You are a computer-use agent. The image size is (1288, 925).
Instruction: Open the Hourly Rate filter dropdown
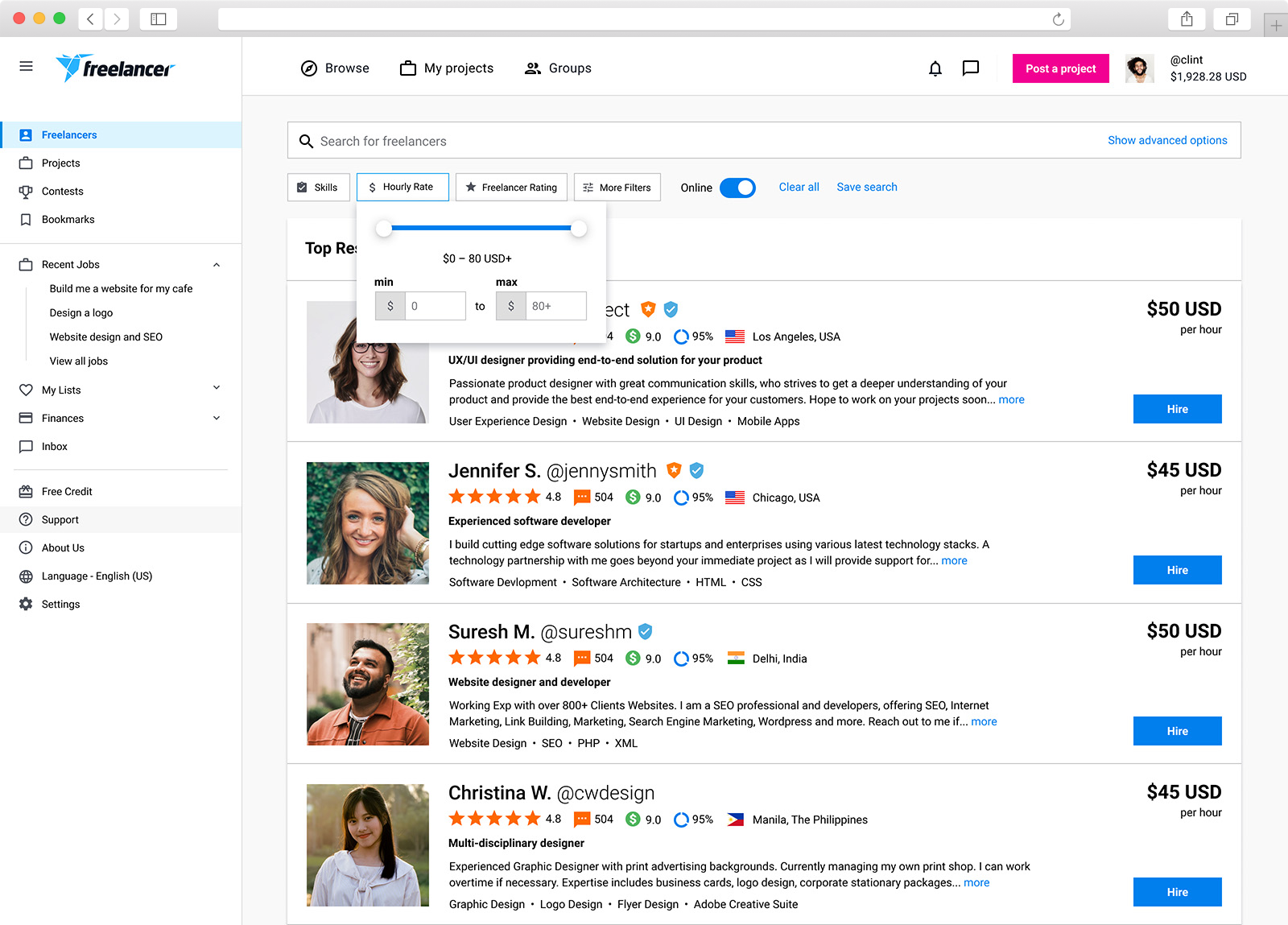pyautogui.click(x=402, y=187)
